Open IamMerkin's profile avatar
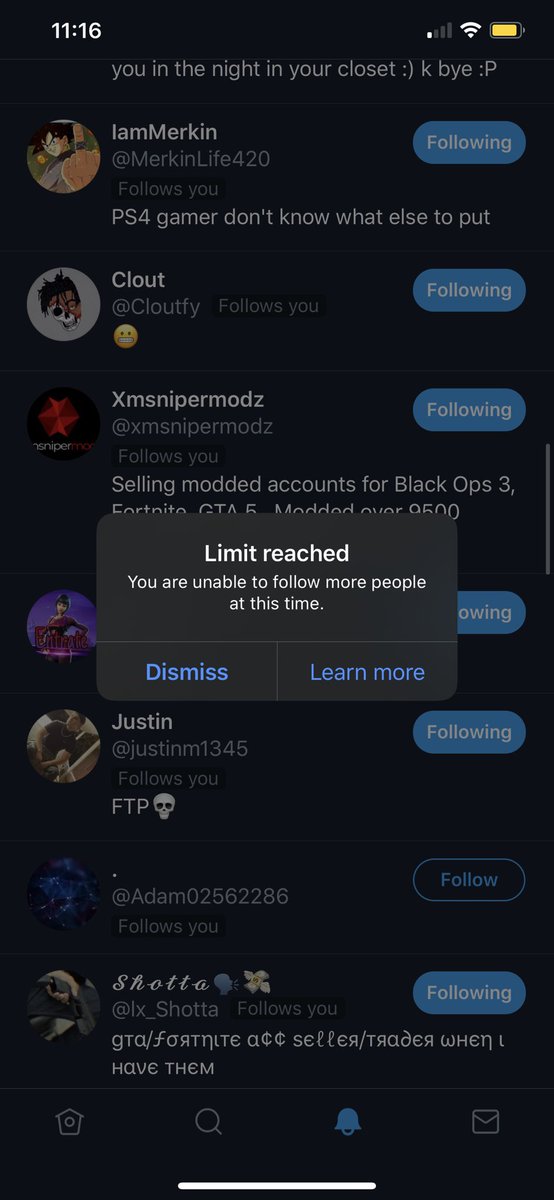 coord(63,157)
